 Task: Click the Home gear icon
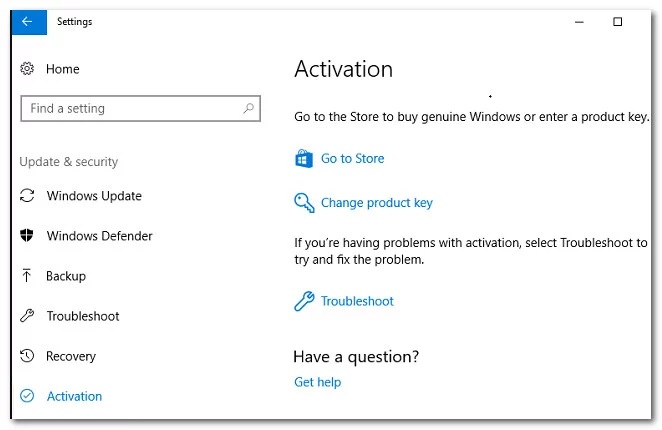click(27, 68)
